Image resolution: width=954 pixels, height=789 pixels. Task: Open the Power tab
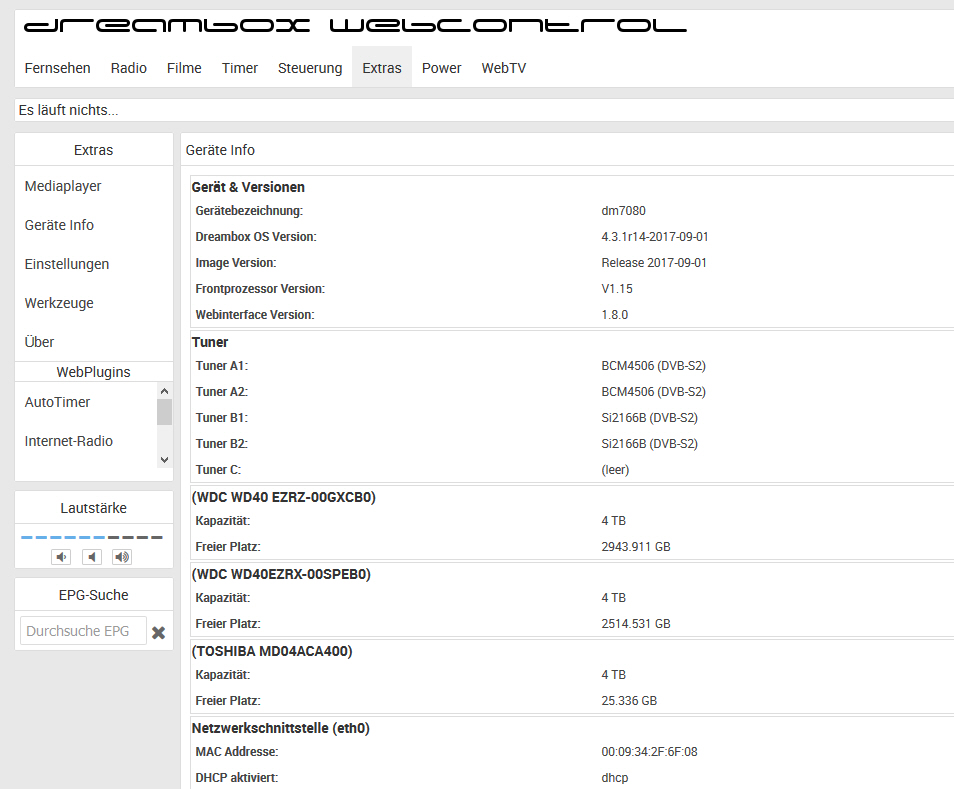441,68
